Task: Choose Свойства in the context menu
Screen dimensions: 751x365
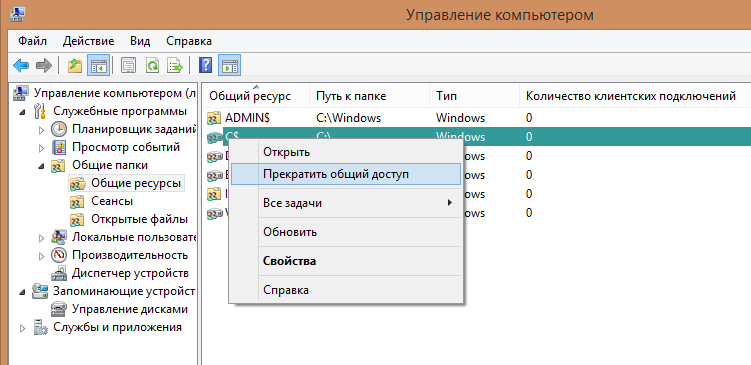Action: 345,261
